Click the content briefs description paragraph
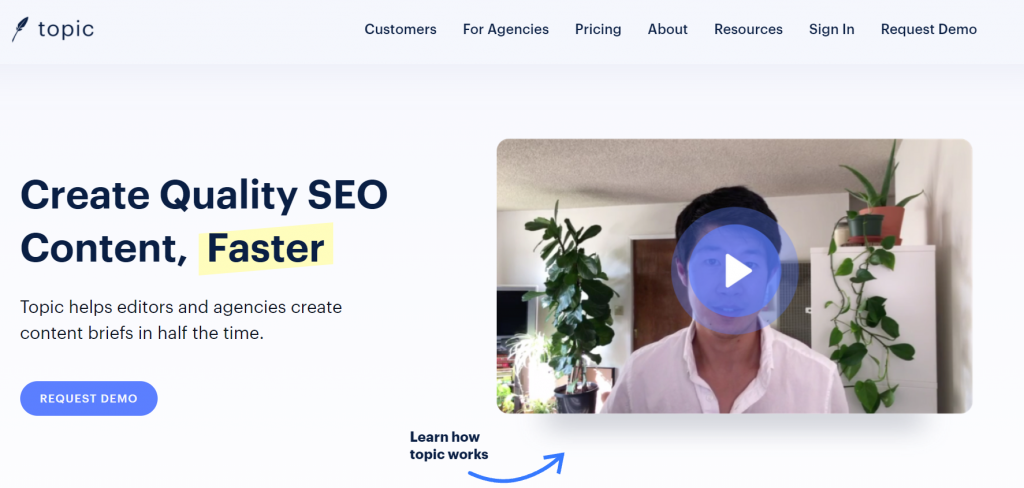 (x=181, y=320)
